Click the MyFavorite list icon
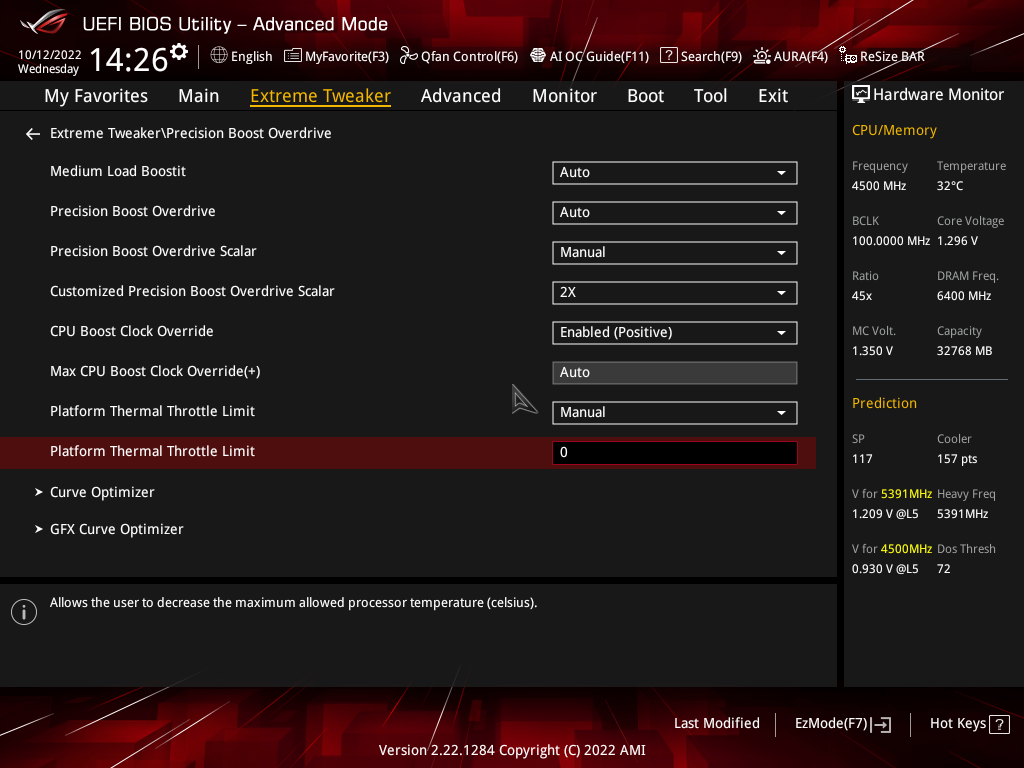1024x768 pixels. click(293, 56)
